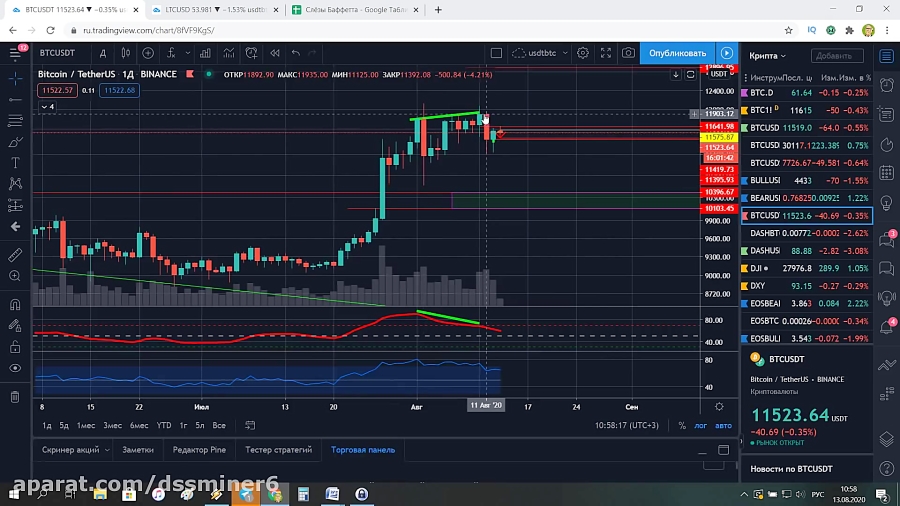Viewport: 900px width, 506px height.
Task: Open the usdtbtc saved layout dropdown
Action: coord(540,53)
